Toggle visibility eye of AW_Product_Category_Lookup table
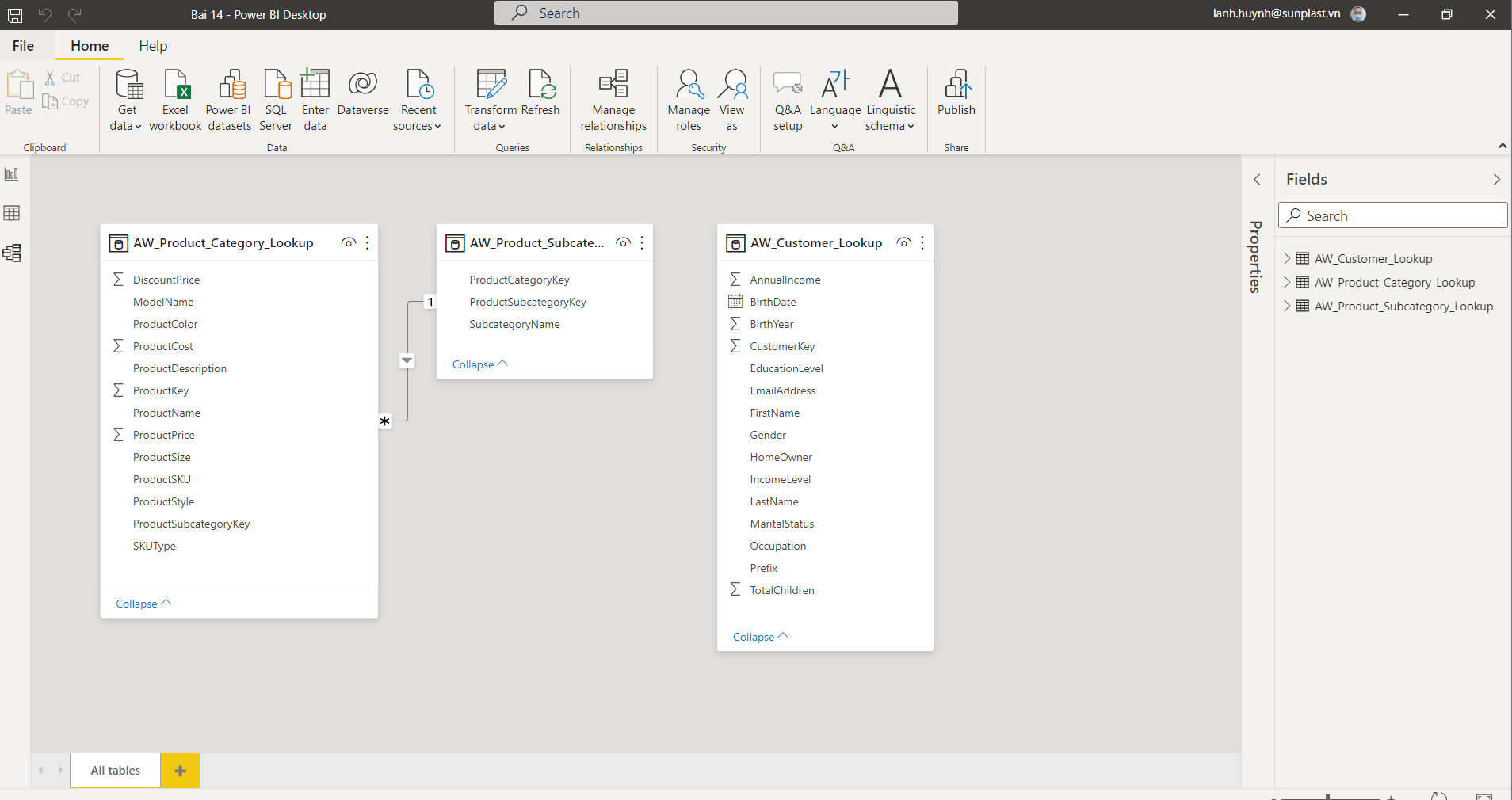 pyautogui.click(x=348, y=243)
